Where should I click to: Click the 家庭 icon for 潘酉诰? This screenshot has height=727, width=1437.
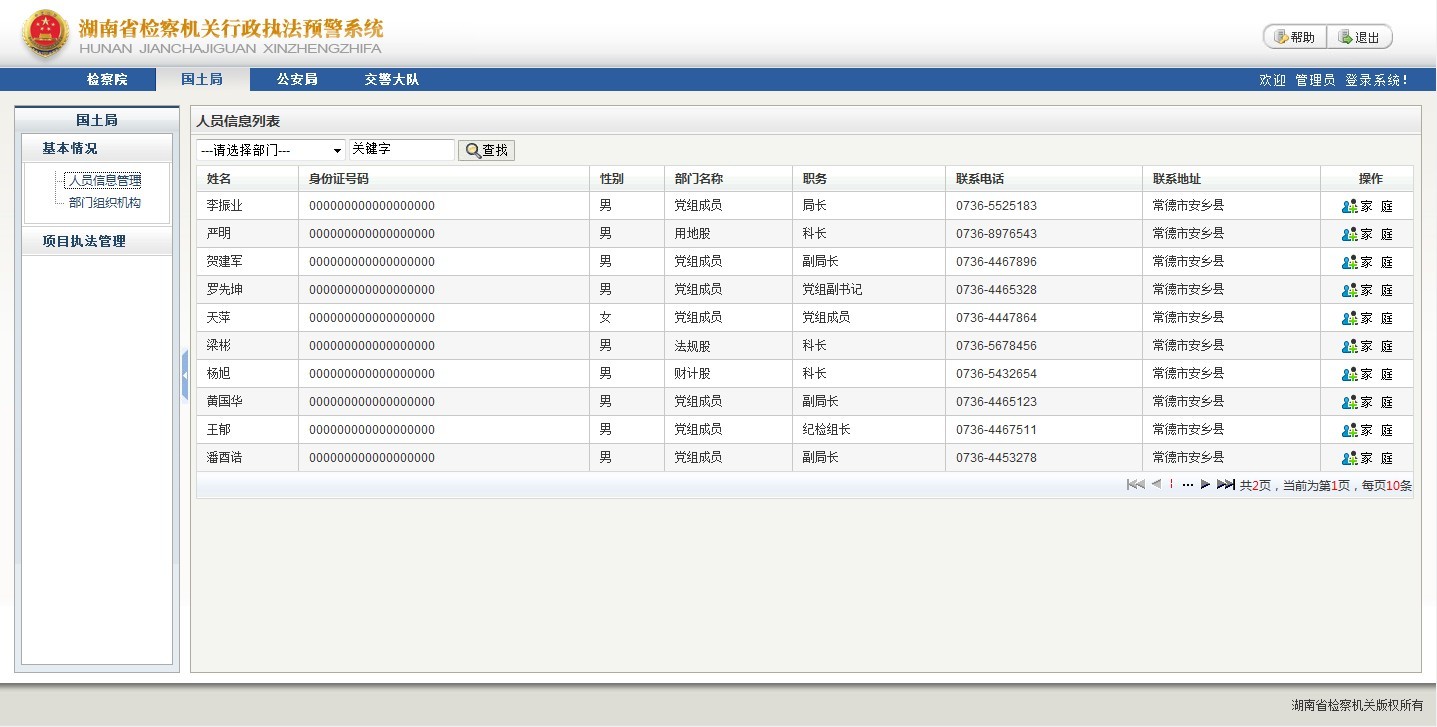1366,458
